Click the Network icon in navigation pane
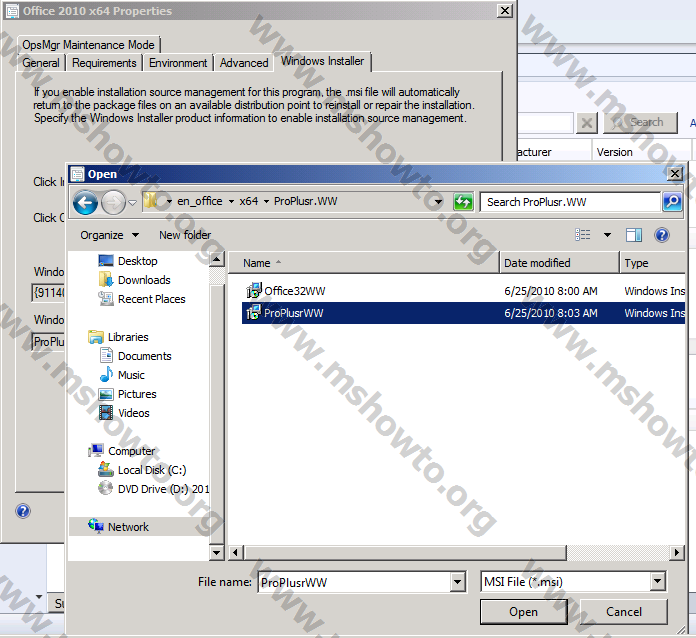The image size is (696, 638). (x=96, y=526)
